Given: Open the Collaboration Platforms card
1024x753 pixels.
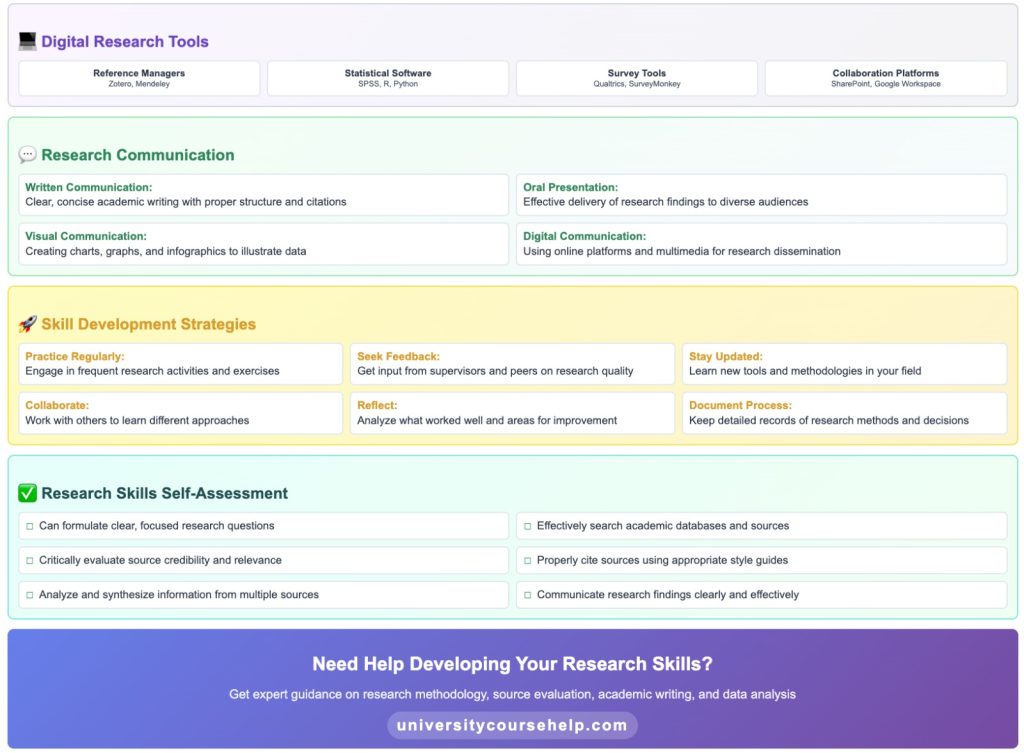Looking at the screenshot, I should 884,77.
